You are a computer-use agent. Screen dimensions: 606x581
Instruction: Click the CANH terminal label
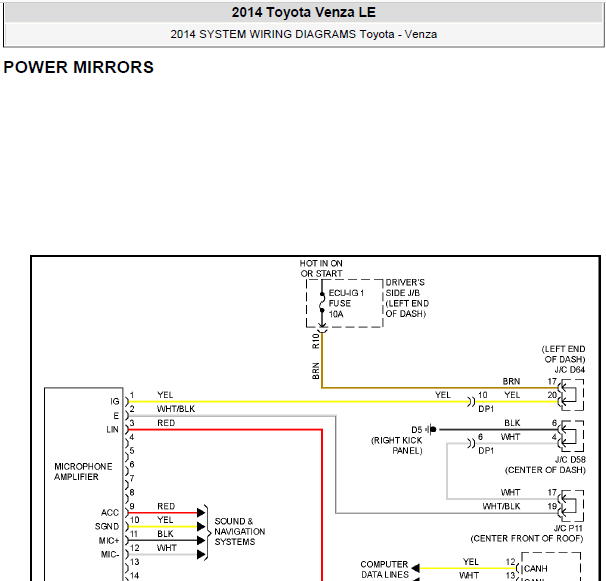click(535, 569)
